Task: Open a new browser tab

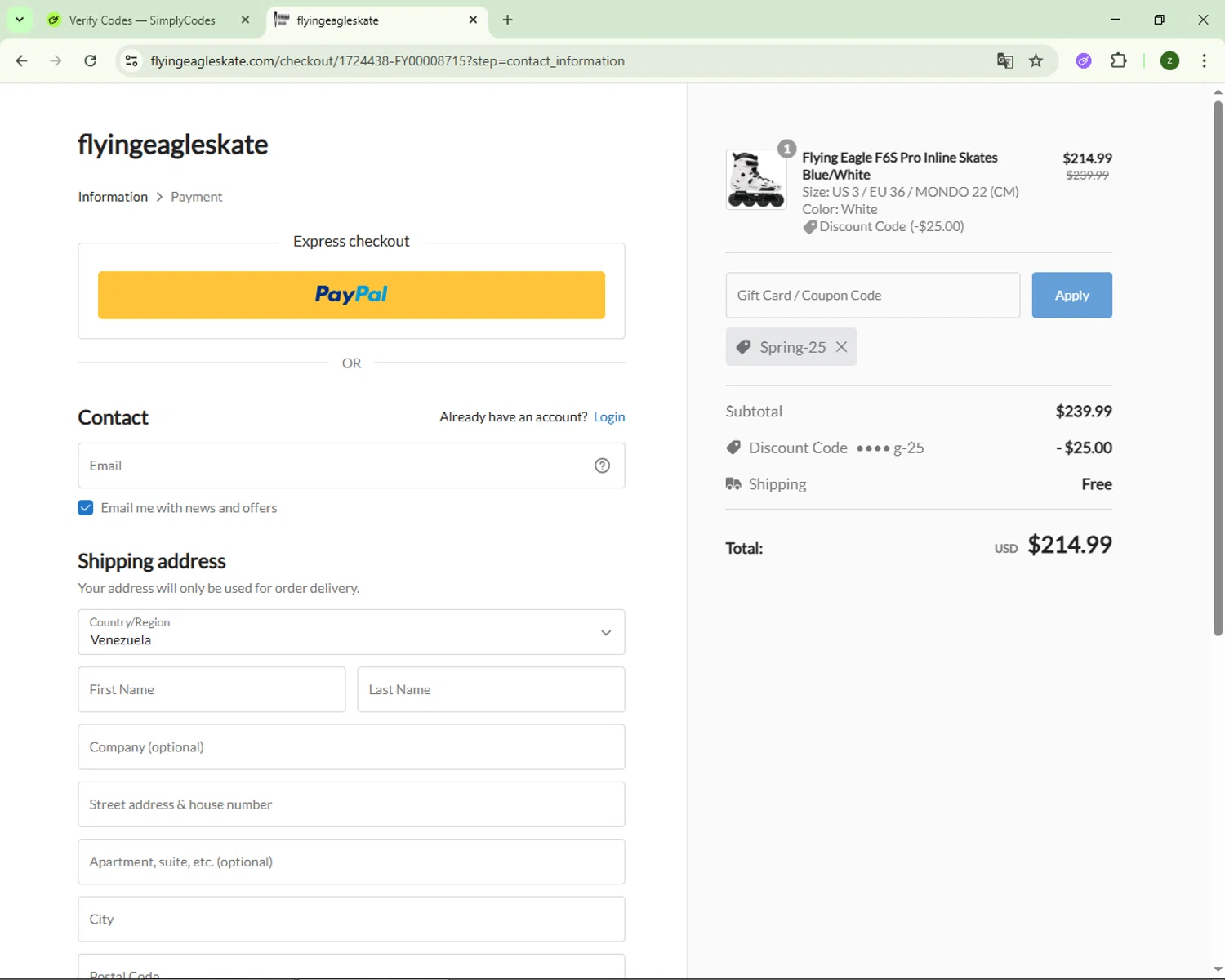Action: pos(508,20)
